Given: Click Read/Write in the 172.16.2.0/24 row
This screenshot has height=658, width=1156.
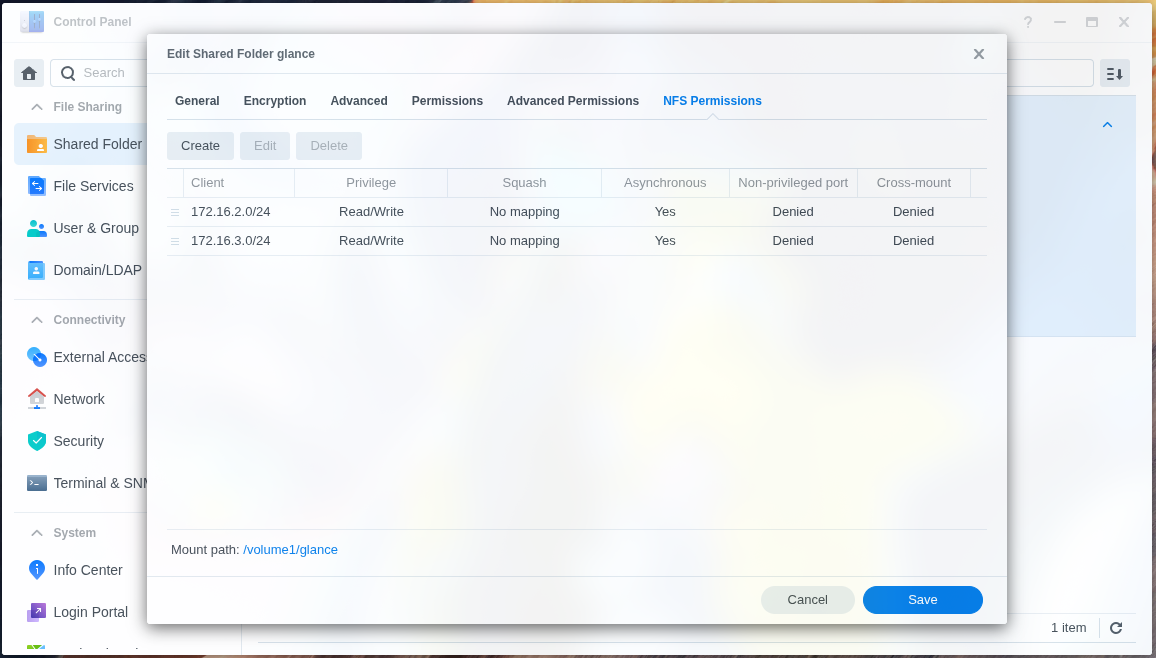Looking at the screenshot, I should click(x=371, y=212).
